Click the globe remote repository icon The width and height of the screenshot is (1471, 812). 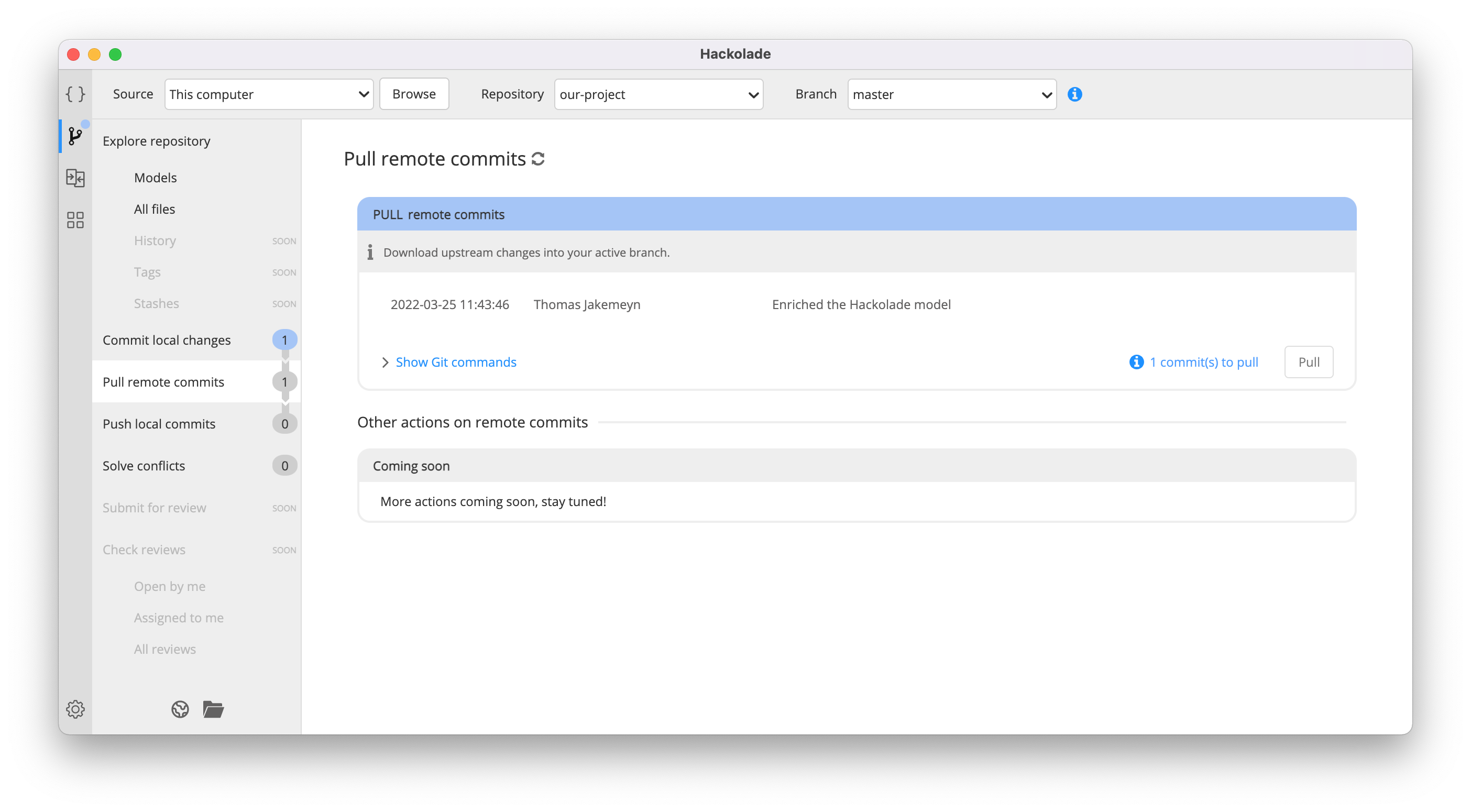(180, 709)
